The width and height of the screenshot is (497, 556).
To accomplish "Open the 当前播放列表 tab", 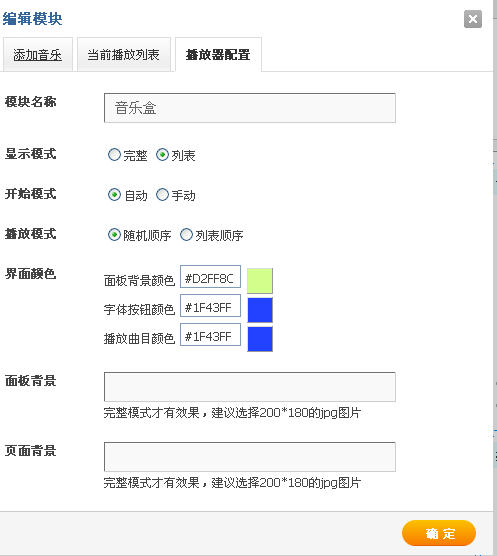I will (x=123, y=55).
